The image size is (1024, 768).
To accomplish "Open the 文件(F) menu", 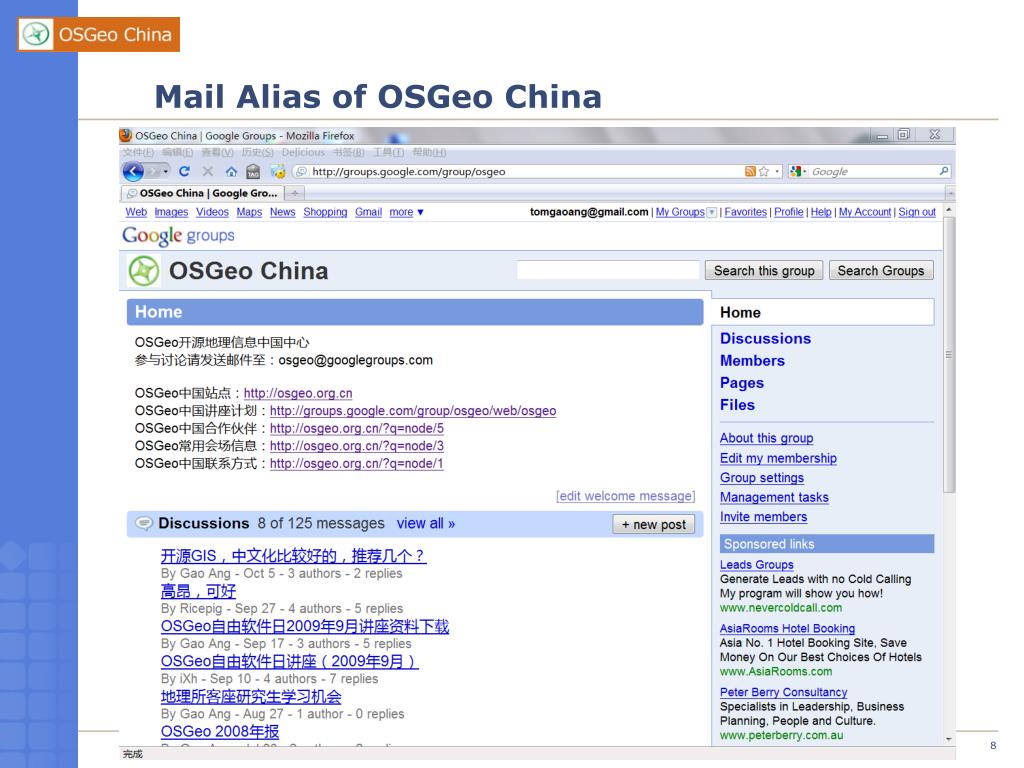I will 138,152.
